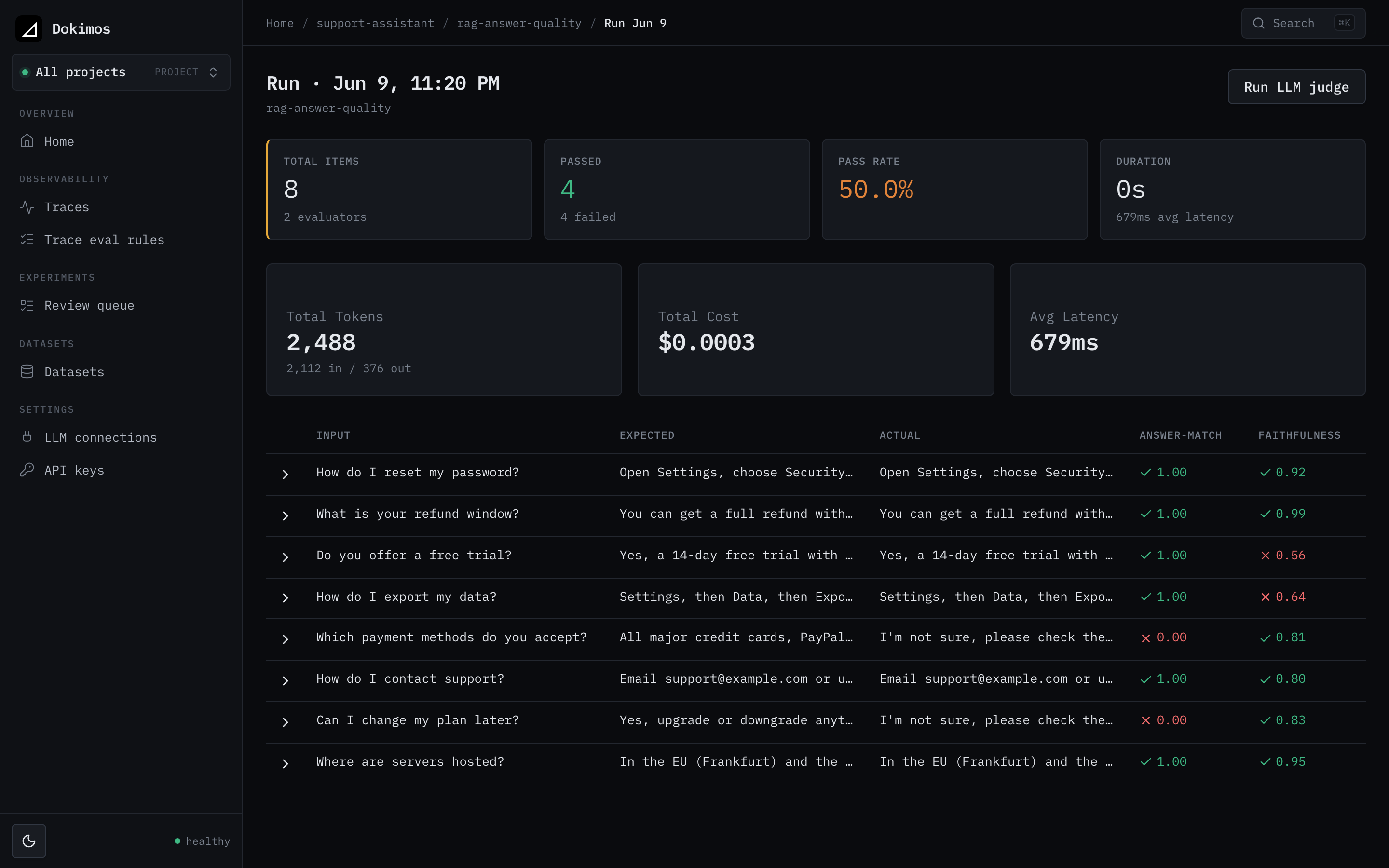Image resolution: width=1389 pixels, height=868 pixels.
Task: Click the up-down chevron on project selector
Action: pyautogui.click(x=213, y=72)
